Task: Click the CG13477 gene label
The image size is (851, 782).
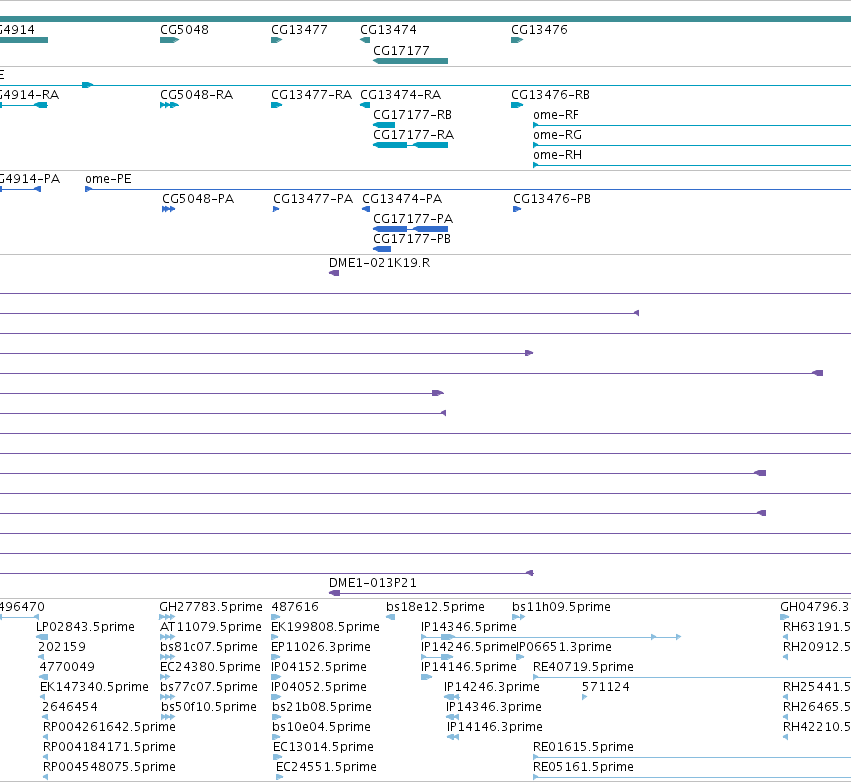Action: coord(299,30)
